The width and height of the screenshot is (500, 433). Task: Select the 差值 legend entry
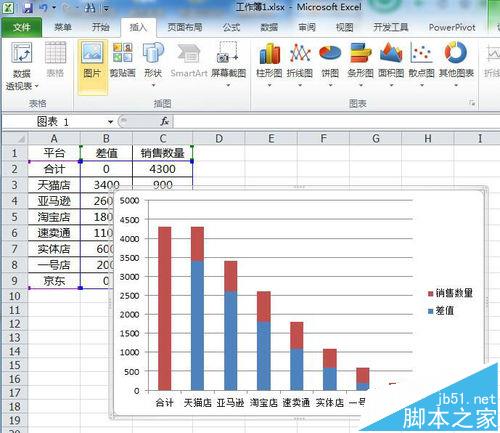coord(441,311)
